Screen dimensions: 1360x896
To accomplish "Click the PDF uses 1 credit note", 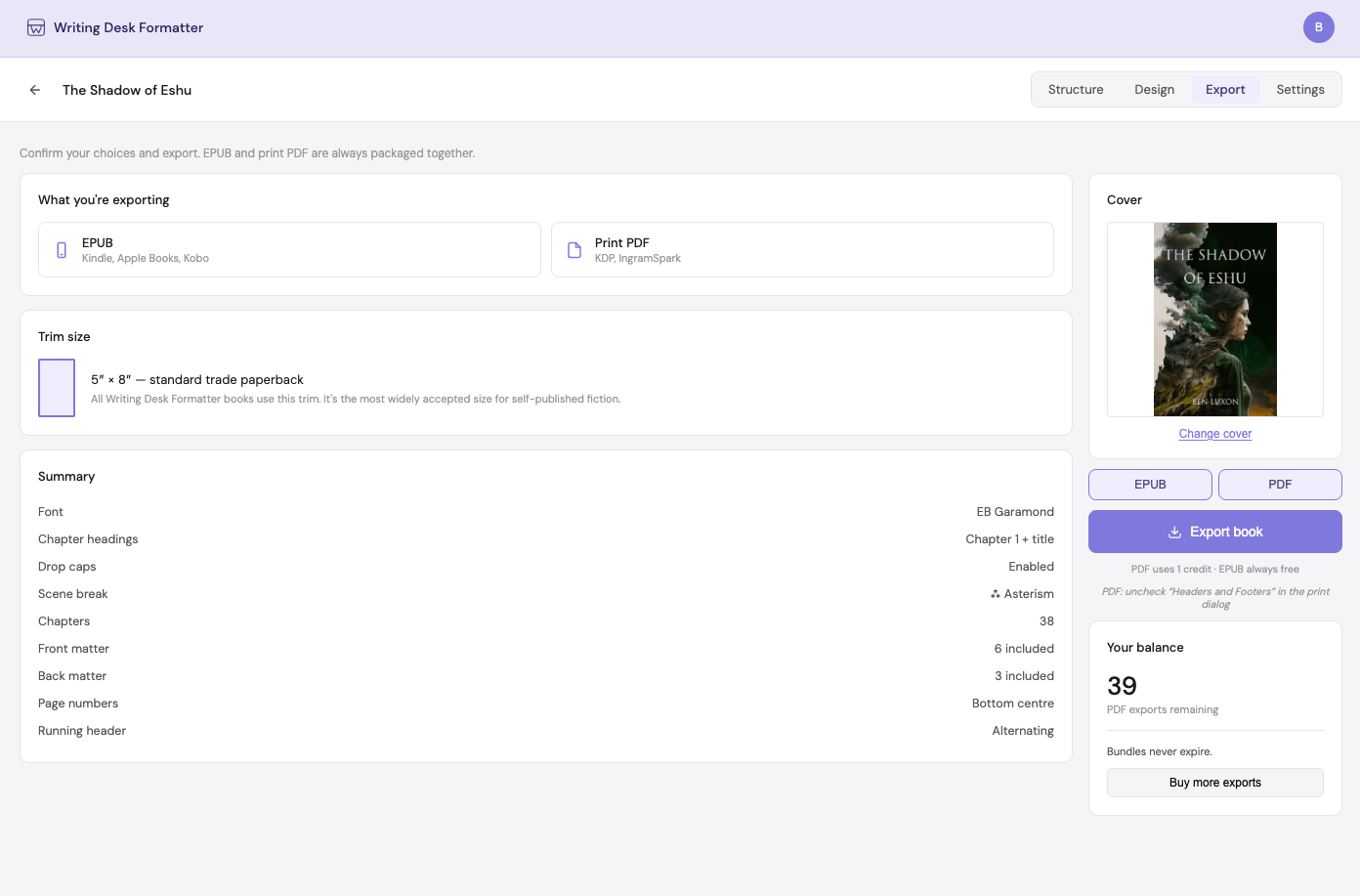I will pos(1215,570).
